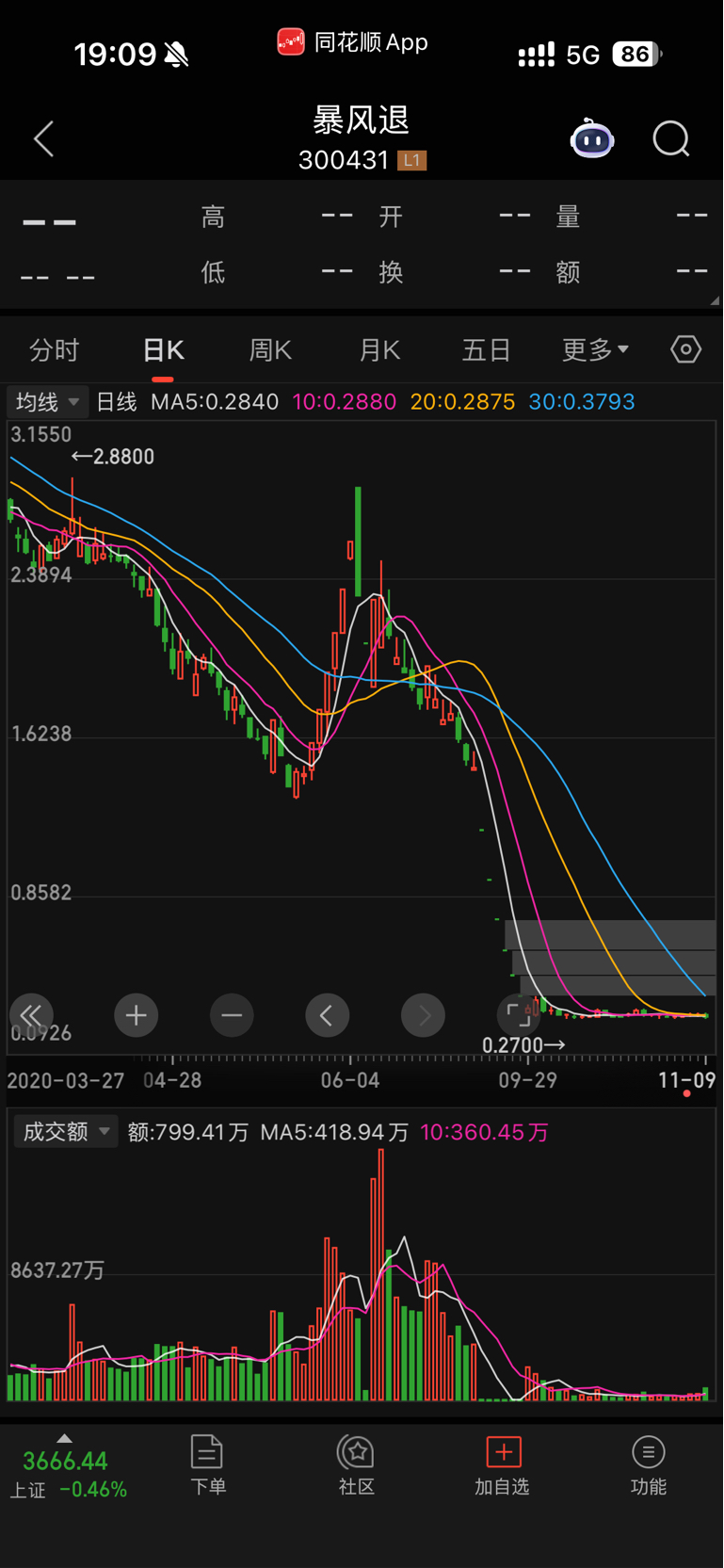Switch to 周K tab
This screenshot has height=1568, width=724.
point(270,350)
